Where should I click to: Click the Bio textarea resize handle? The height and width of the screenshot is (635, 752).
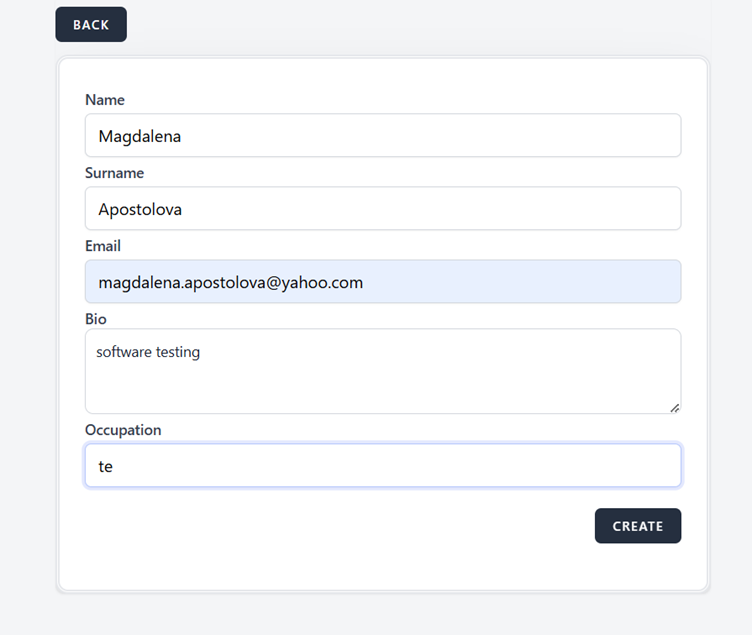pos(675,407)
